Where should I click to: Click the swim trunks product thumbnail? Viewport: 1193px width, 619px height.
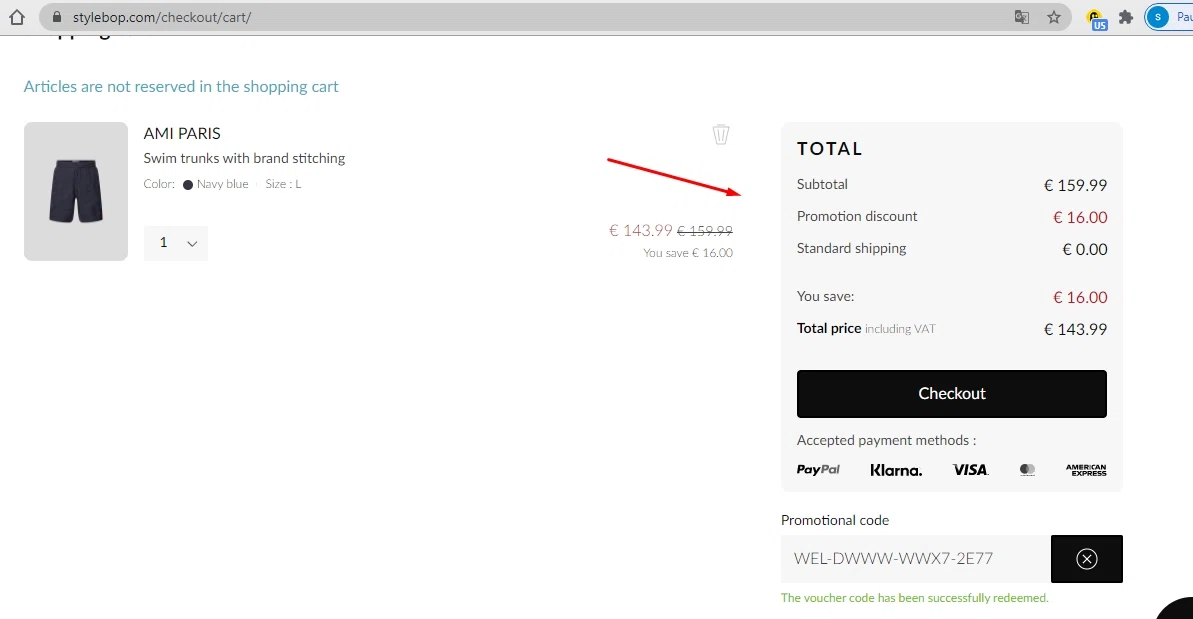pos(76,192)
